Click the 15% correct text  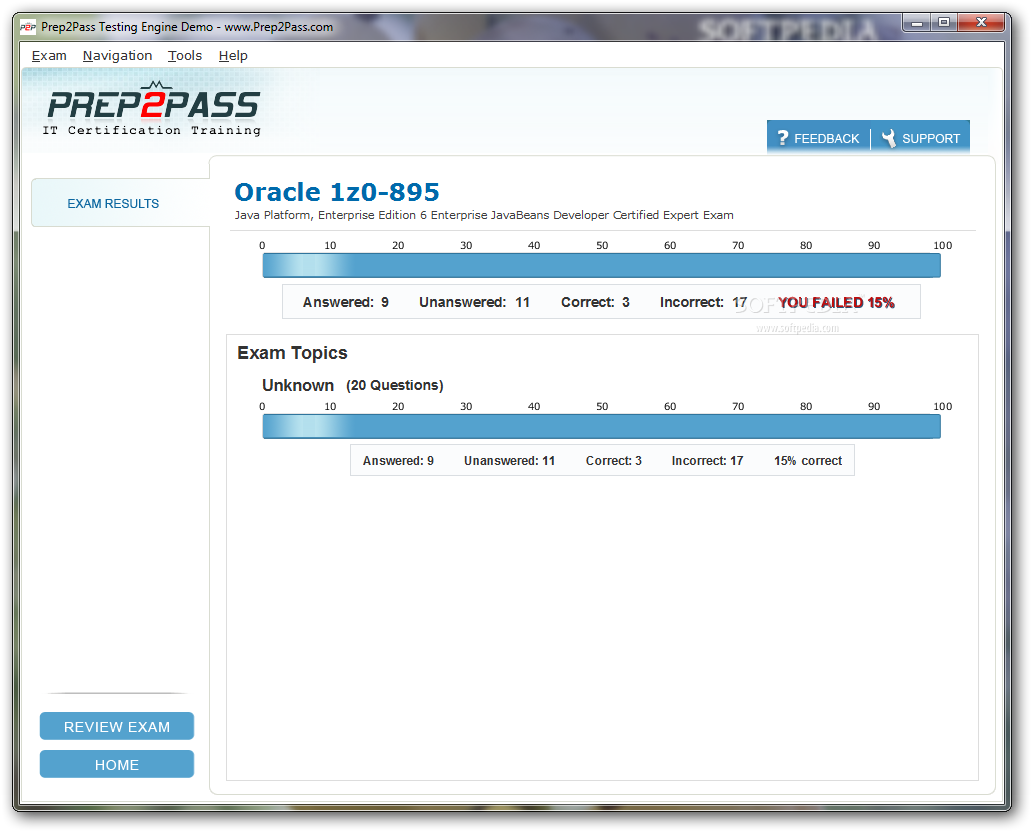click(x=808, y=461)
